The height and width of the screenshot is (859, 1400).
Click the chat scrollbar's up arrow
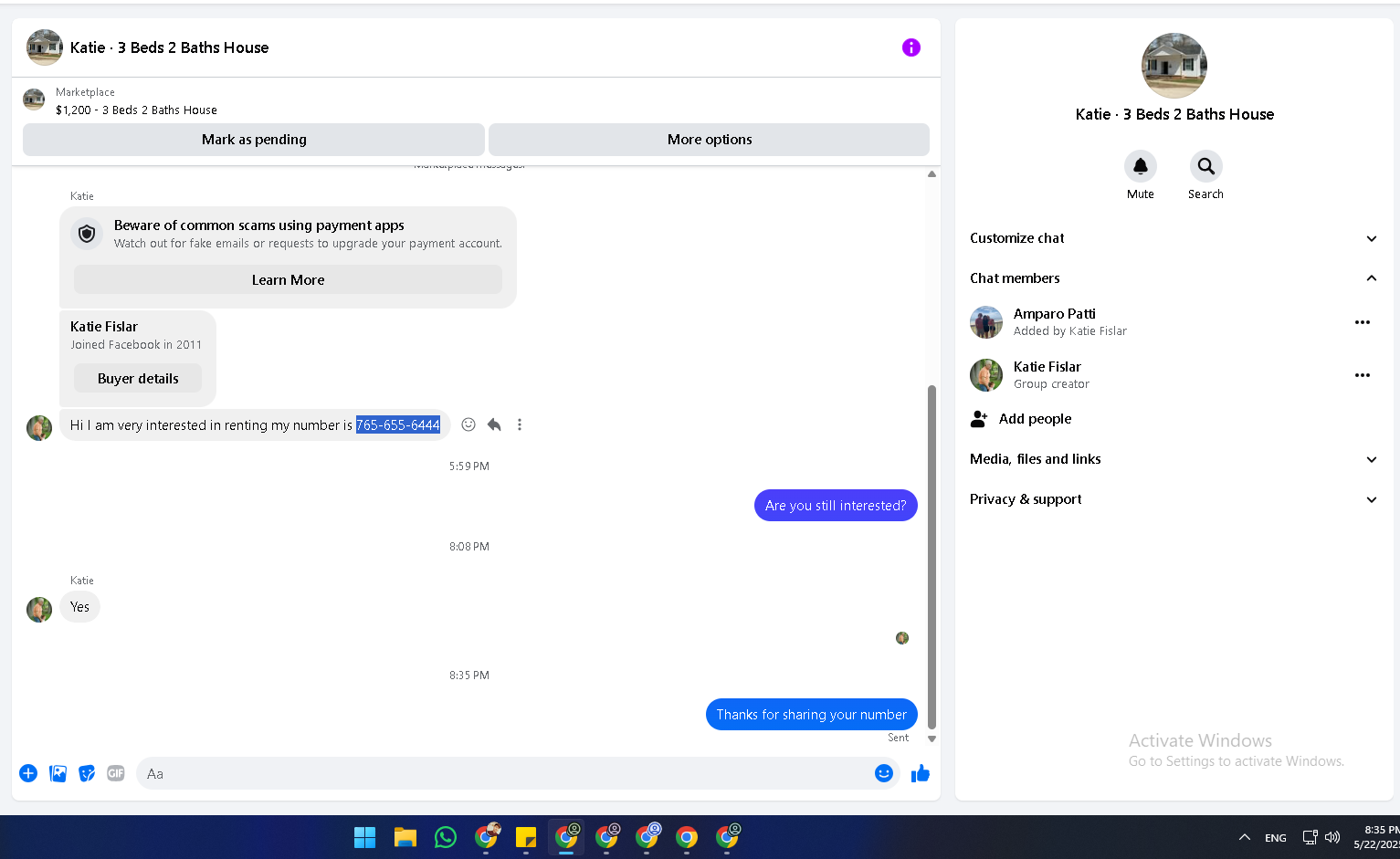tap(932, 173)
